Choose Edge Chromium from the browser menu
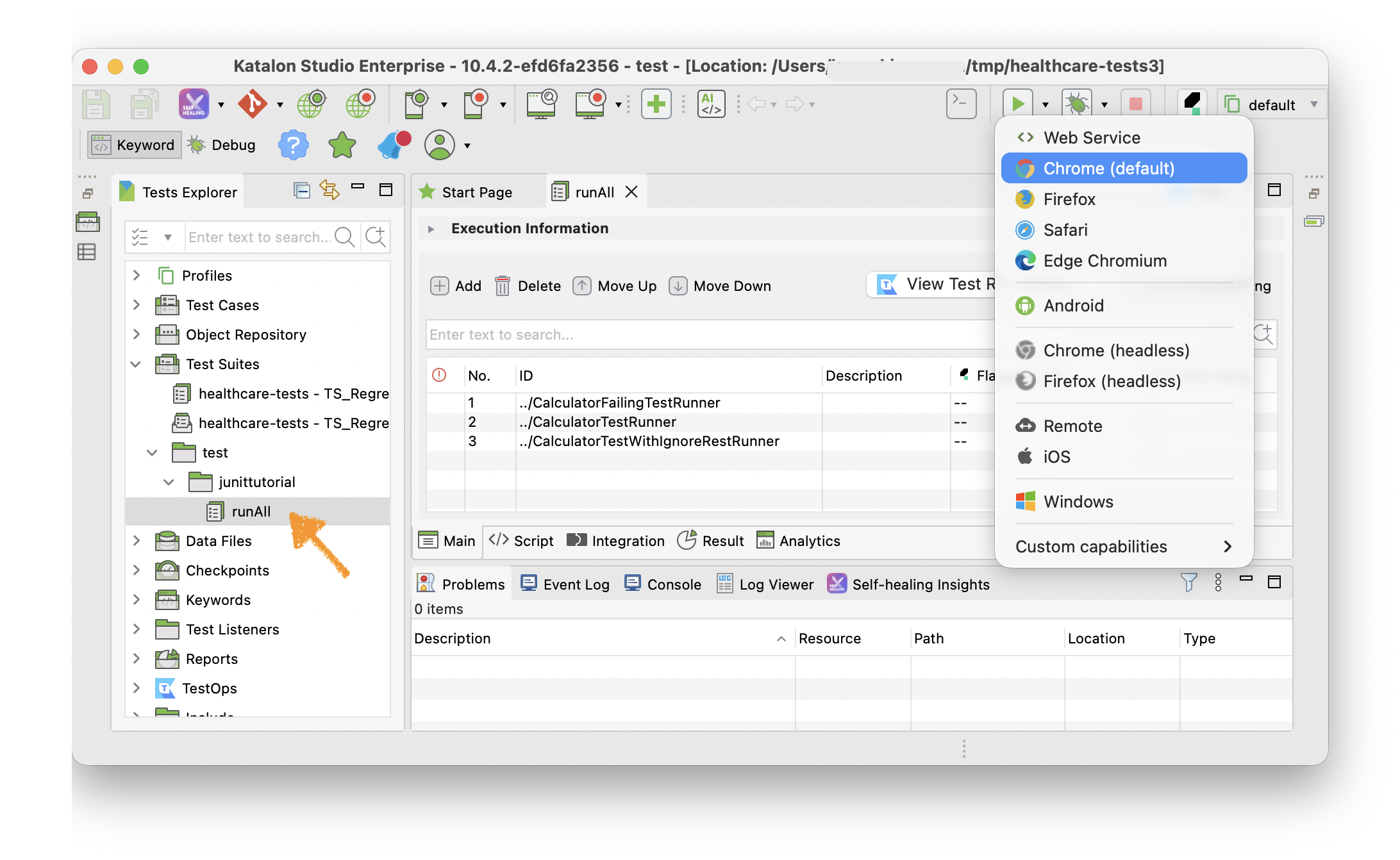 coord(1124,260)
